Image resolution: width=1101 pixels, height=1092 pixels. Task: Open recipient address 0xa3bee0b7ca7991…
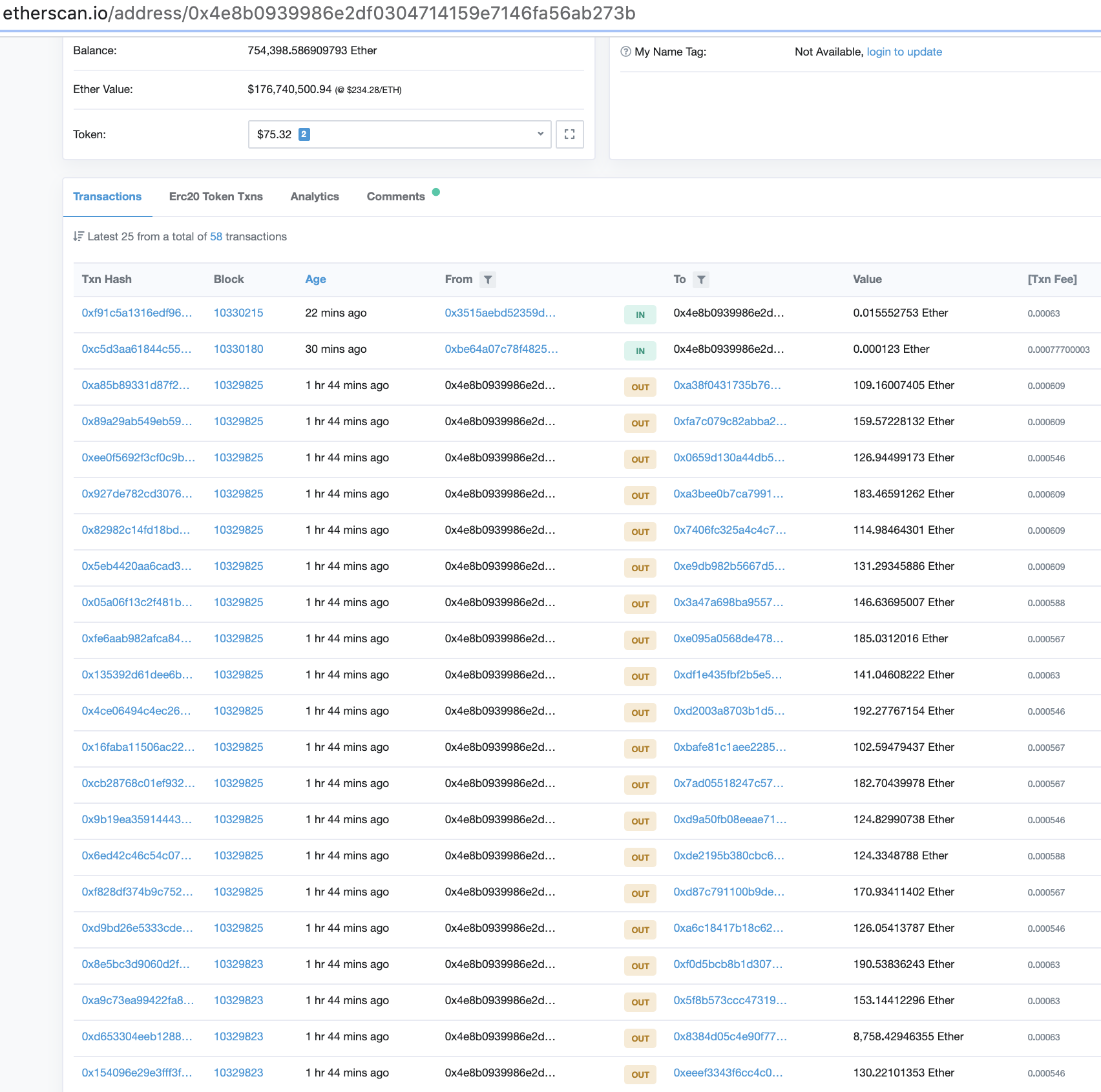pos(728,494)
